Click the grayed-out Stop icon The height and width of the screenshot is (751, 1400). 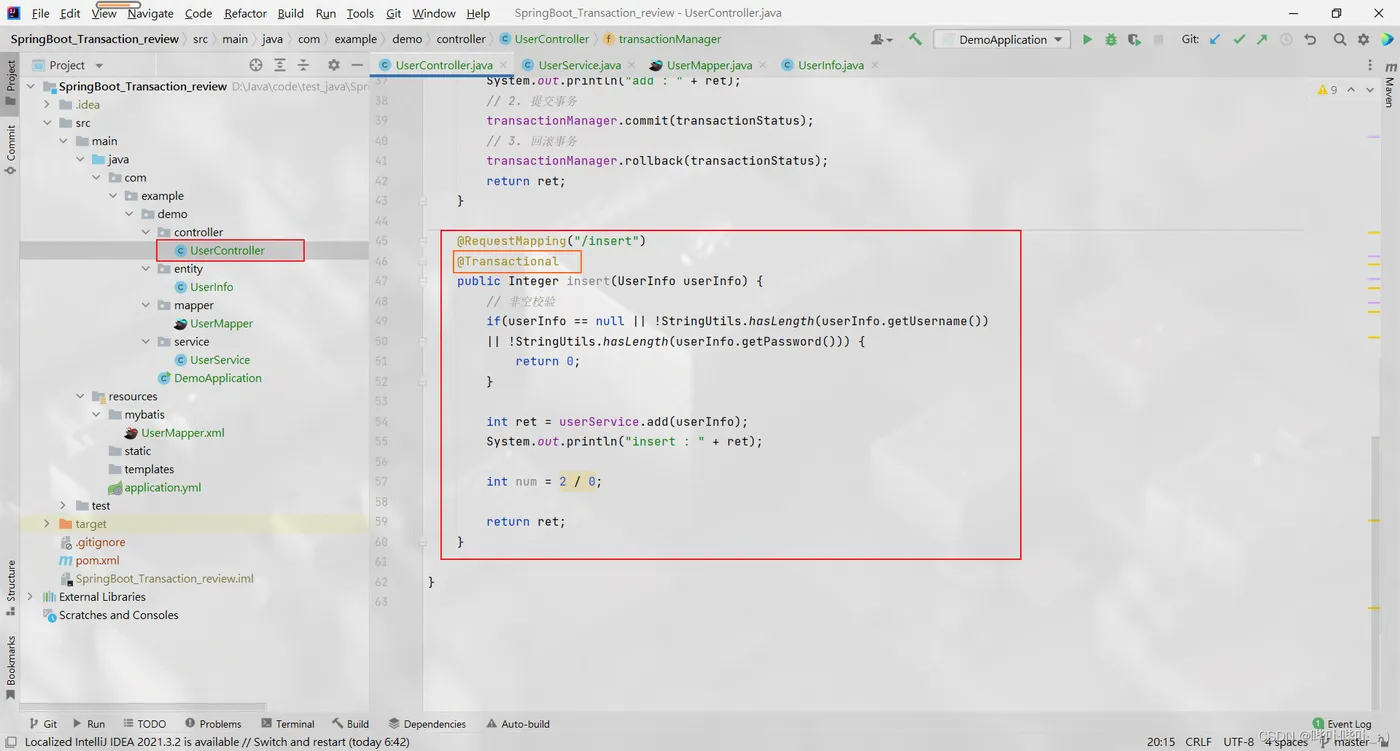(x=1158, y=40)
